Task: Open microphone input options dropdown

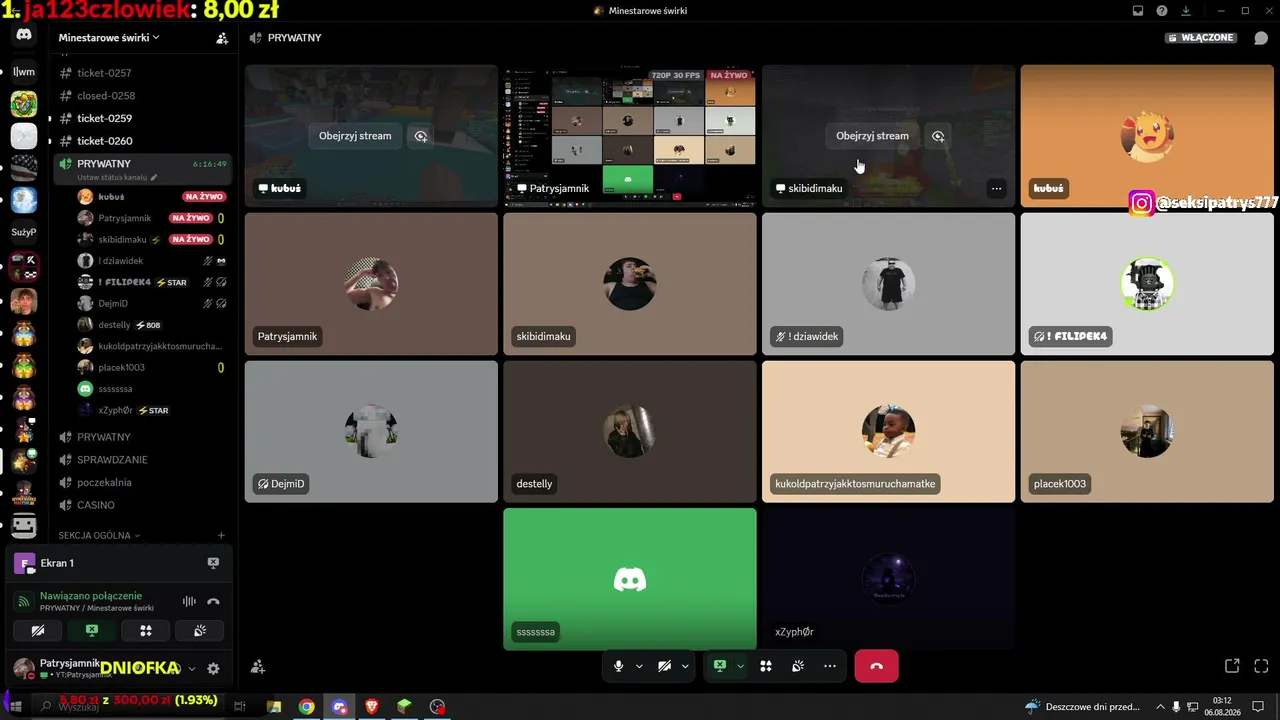Action: click(x=639, y=666)
